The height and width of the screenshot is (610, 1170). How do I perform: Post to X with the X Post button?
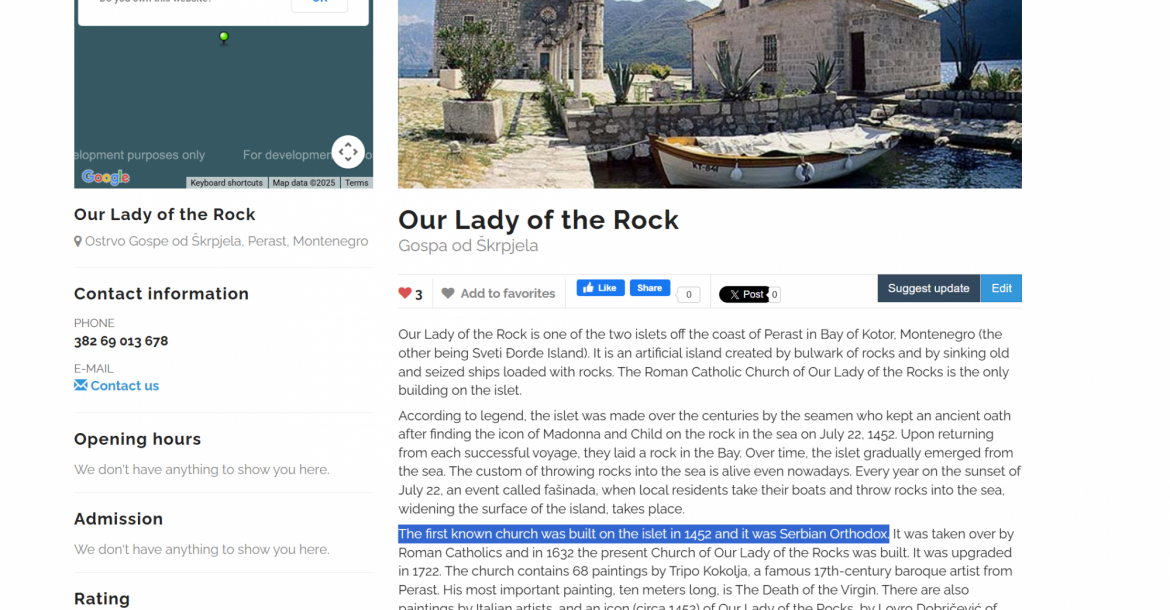click(743, 295)
